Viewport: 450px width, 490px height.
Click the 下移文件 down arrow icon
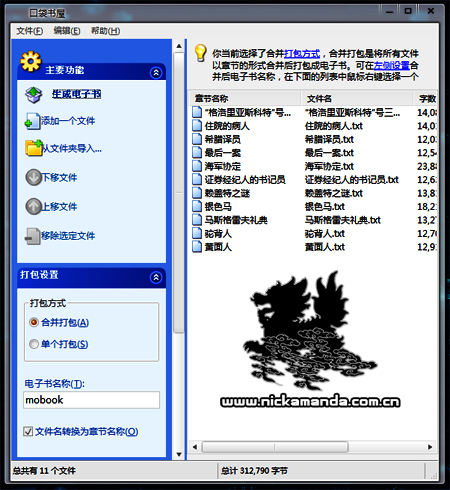click(33, 177)
